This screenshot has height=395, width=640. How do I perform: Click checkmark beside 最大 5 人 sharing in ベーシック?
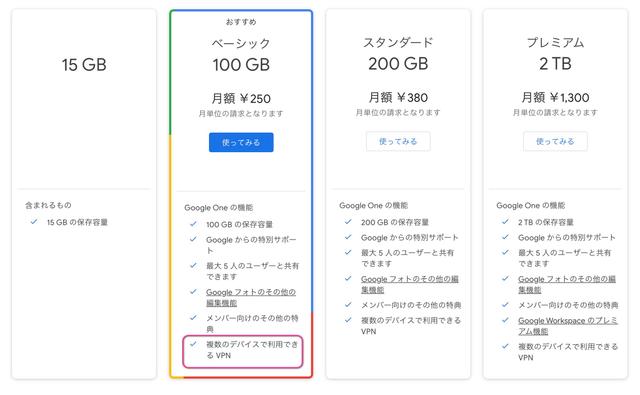[x=193, y=265]
